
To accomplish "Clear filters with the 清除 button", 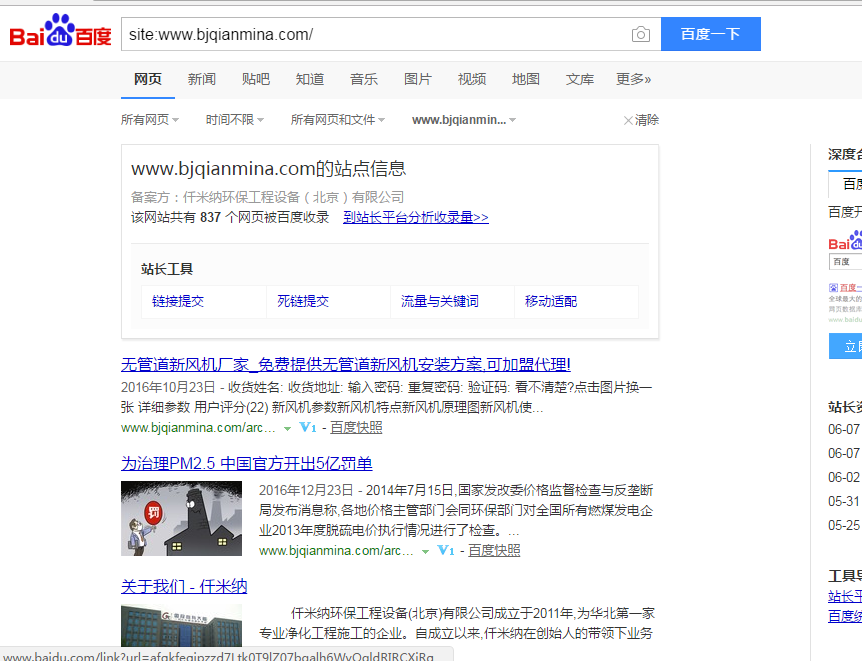I will (x=641, y=120).
